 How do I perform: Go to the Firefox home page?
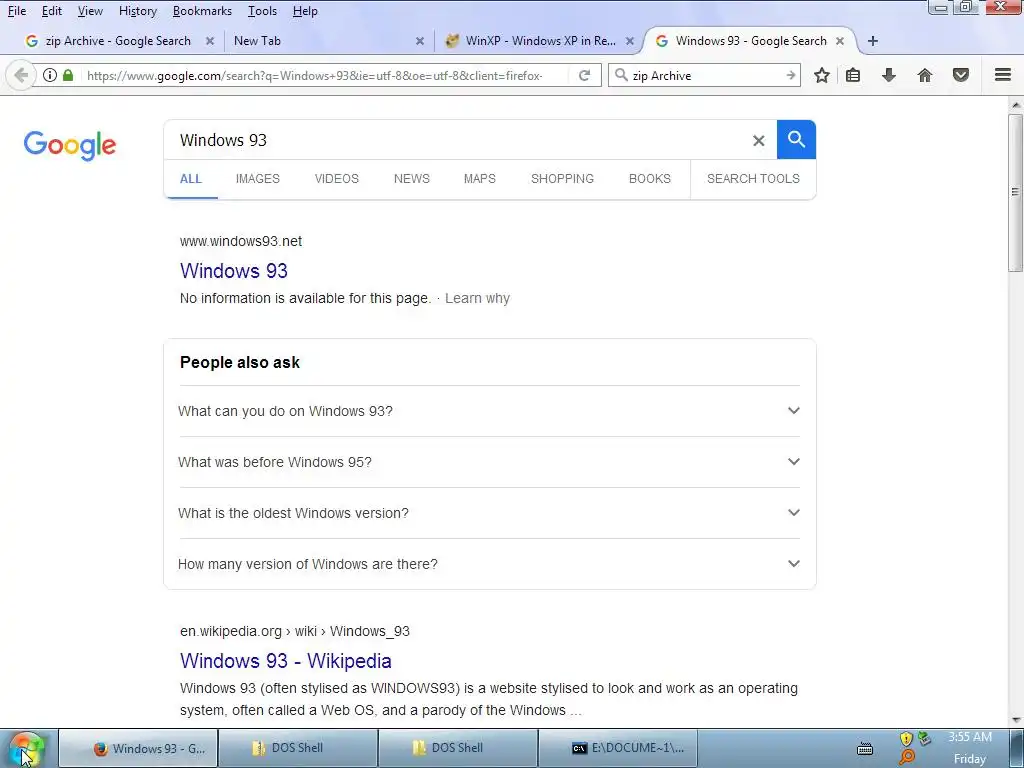[925, 75]
